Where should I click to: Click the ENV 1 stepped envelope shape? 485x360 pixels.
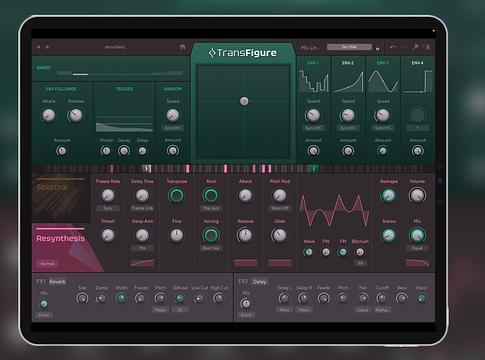(x=313, y=81)
